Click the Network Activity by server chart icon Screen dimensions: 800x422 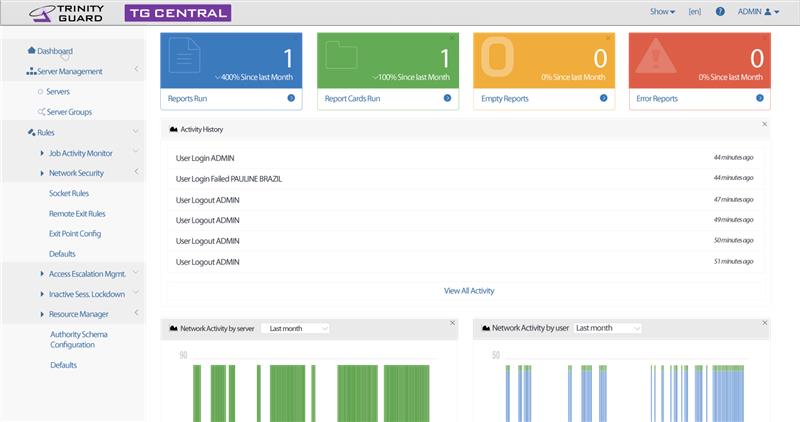click(173, 328)
